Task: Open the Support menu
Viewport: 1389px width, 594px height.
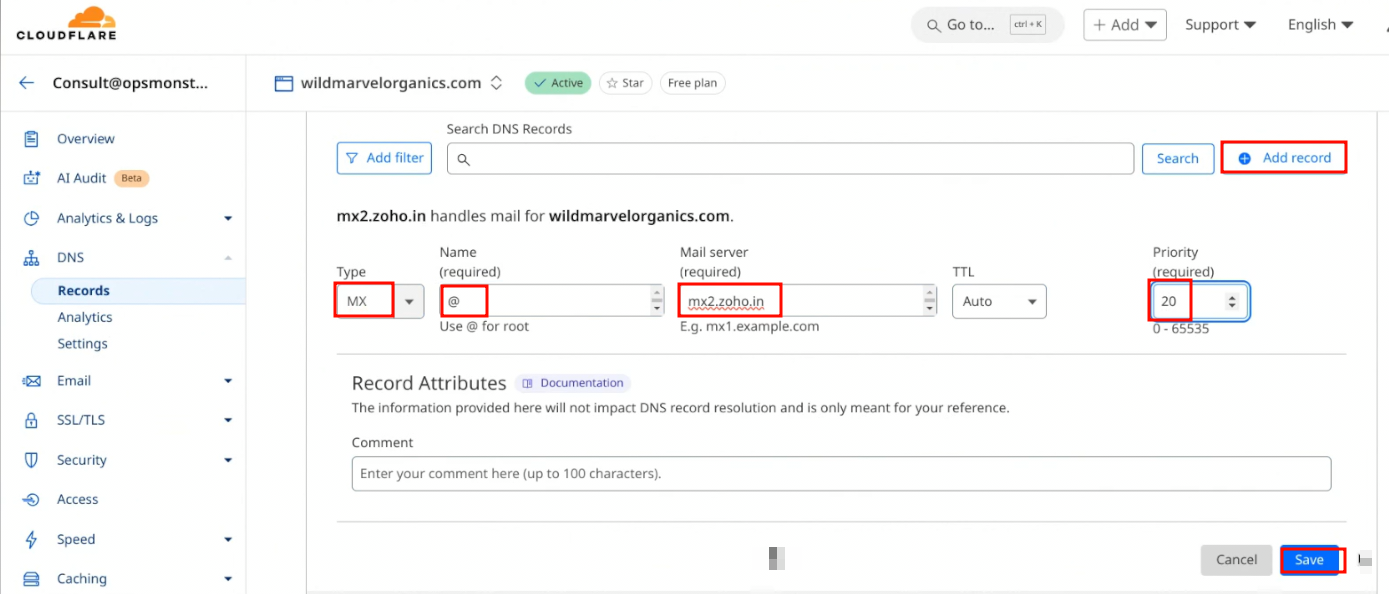Action: click(1219, 25)
